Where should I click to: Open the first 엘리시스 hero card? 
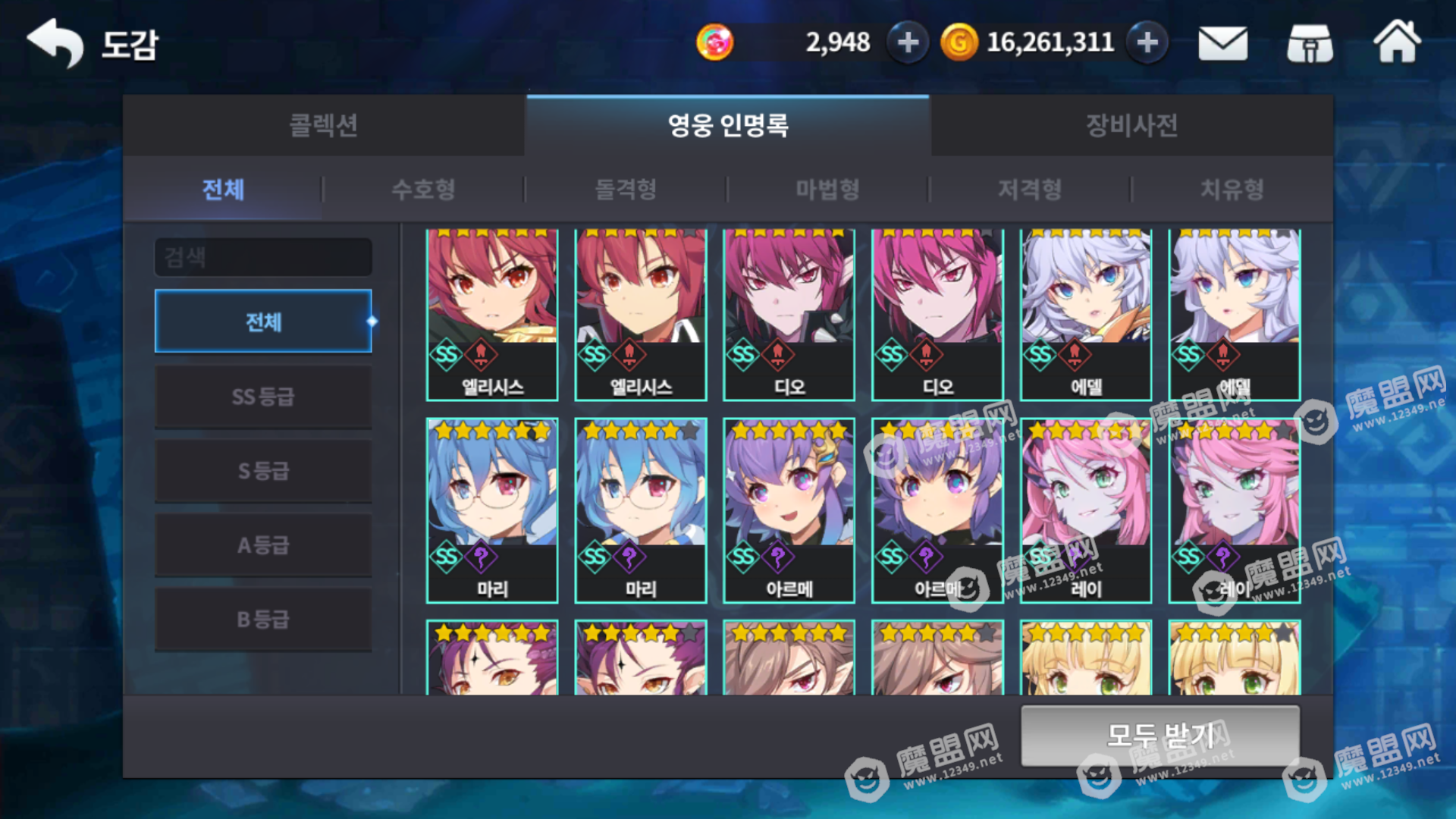[x=492, y=314]
